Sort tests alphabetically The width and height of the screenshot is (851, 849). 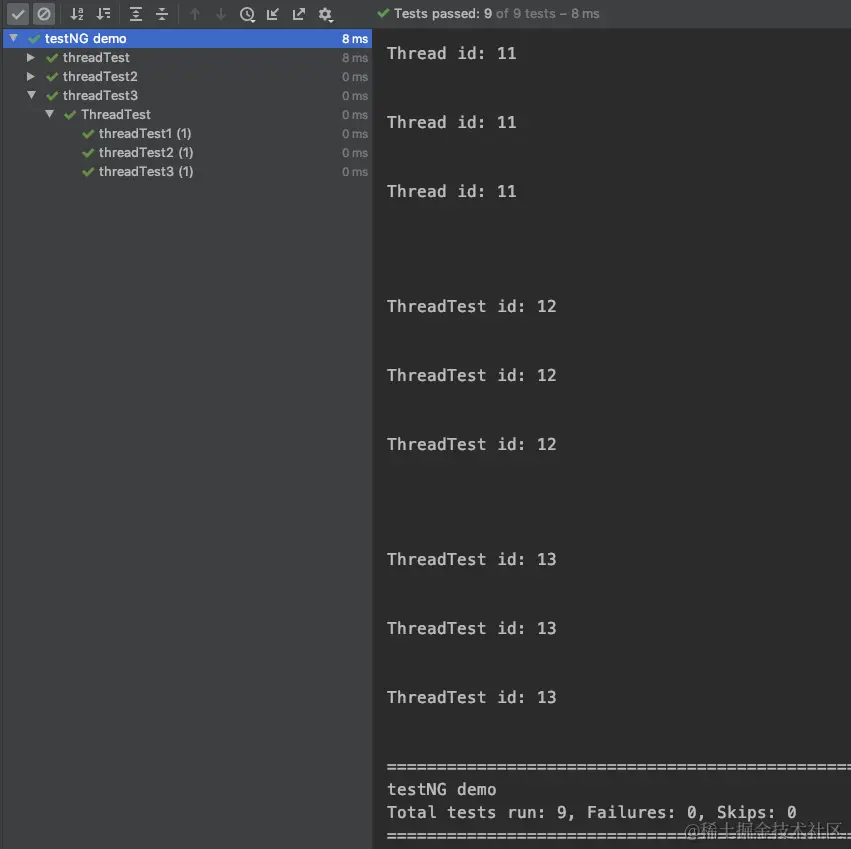pos(77,14)
